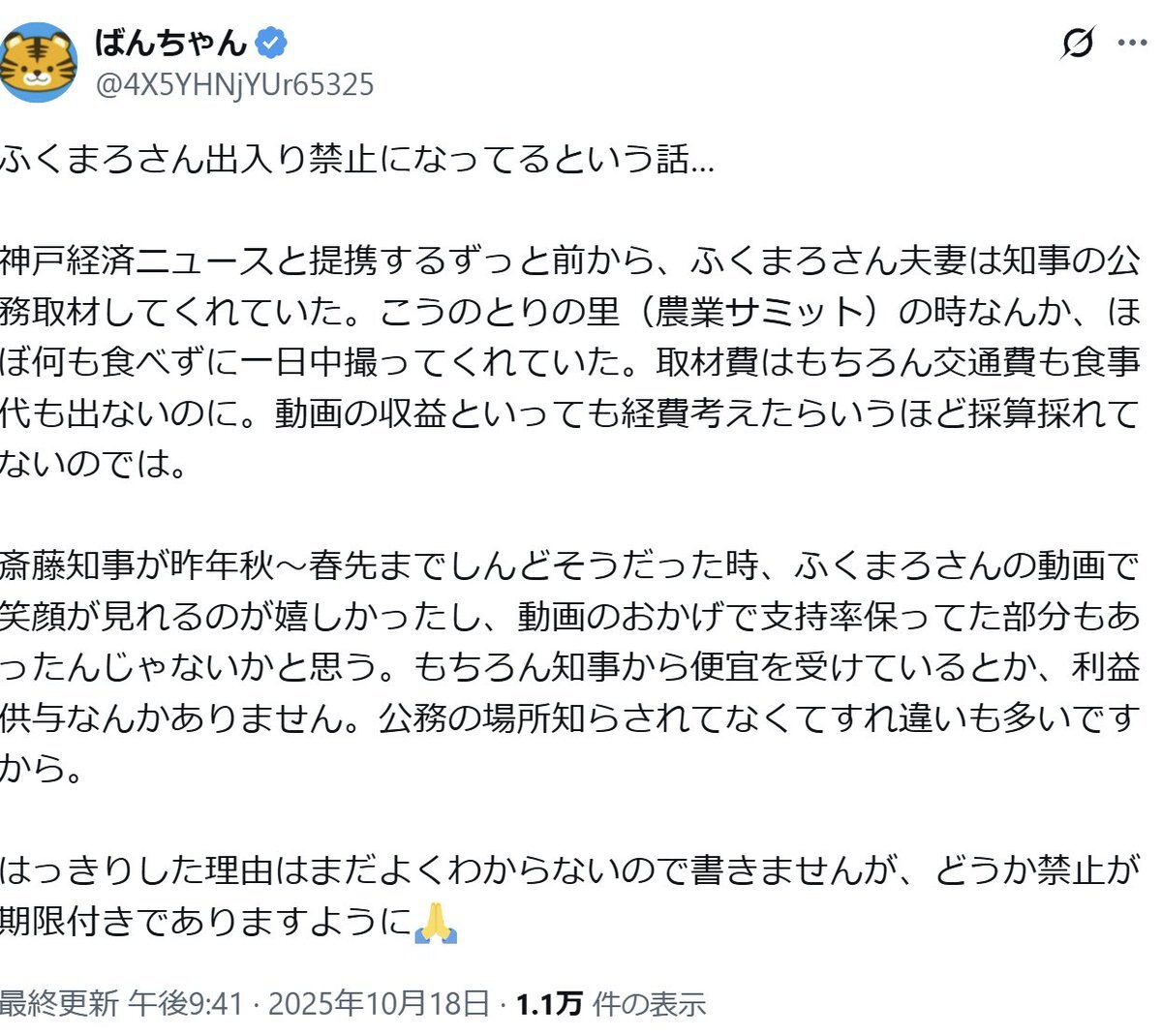Screen dimensions: 1162x1036
Task: Click the 1.1万 view count number
Action: pyautogui.click(x=549, y=1004)
